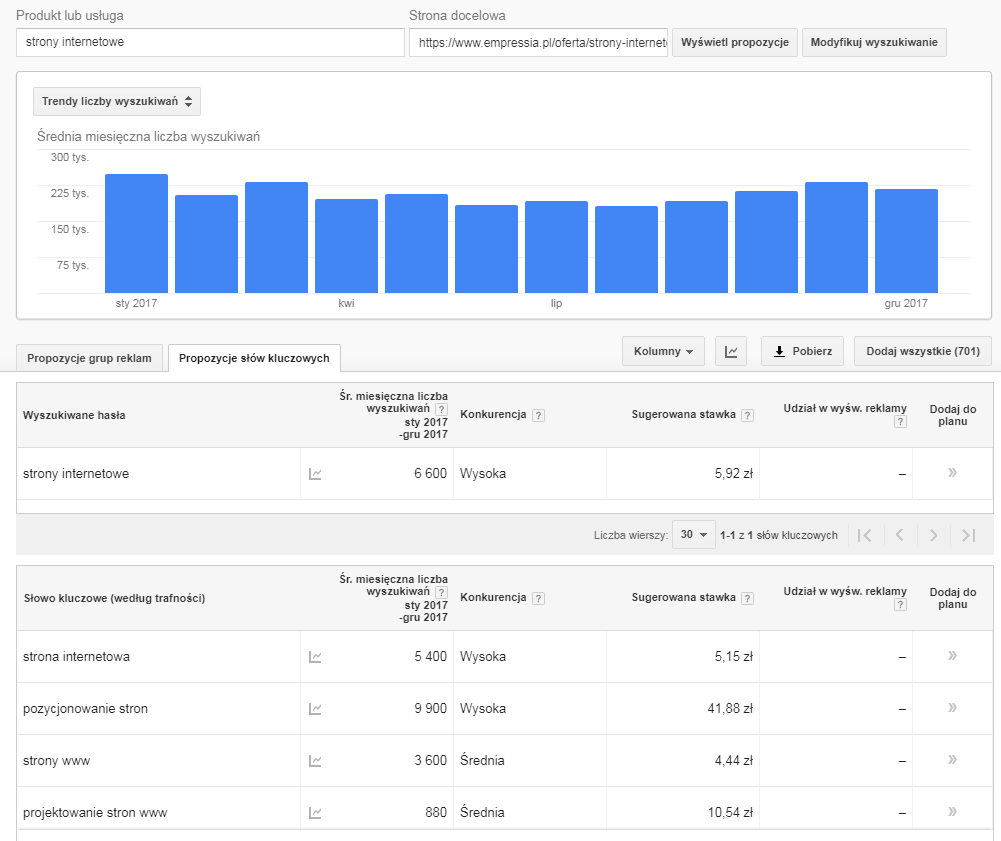This screenshot has width=1001, height=841.
Task: Open help for monthly searches in top table
Action: coord(441,409)
